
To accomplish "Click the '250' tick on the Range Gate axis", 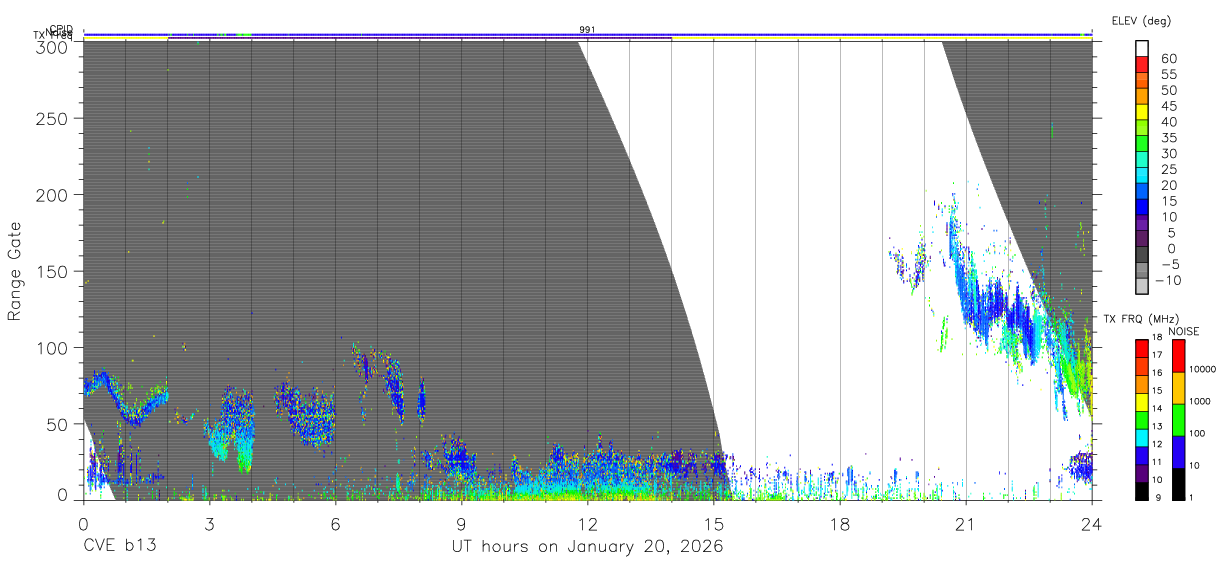I will [x=54, y=119].
